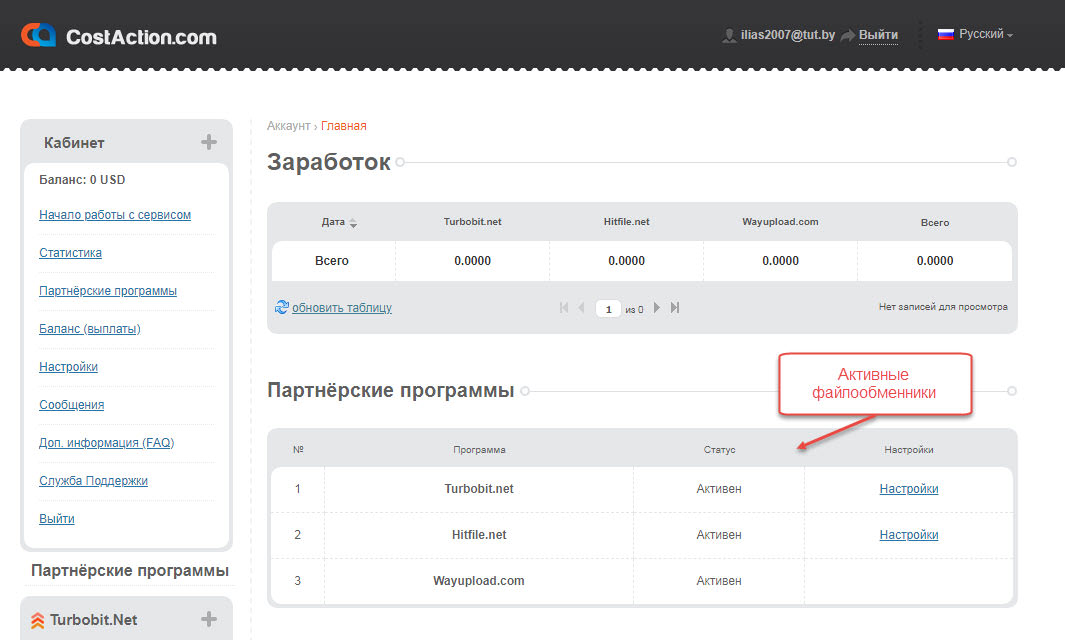Click the Активен status of Turbobit.net row
This screenshot has width=1065, height=640.
(x=719, y=488)
